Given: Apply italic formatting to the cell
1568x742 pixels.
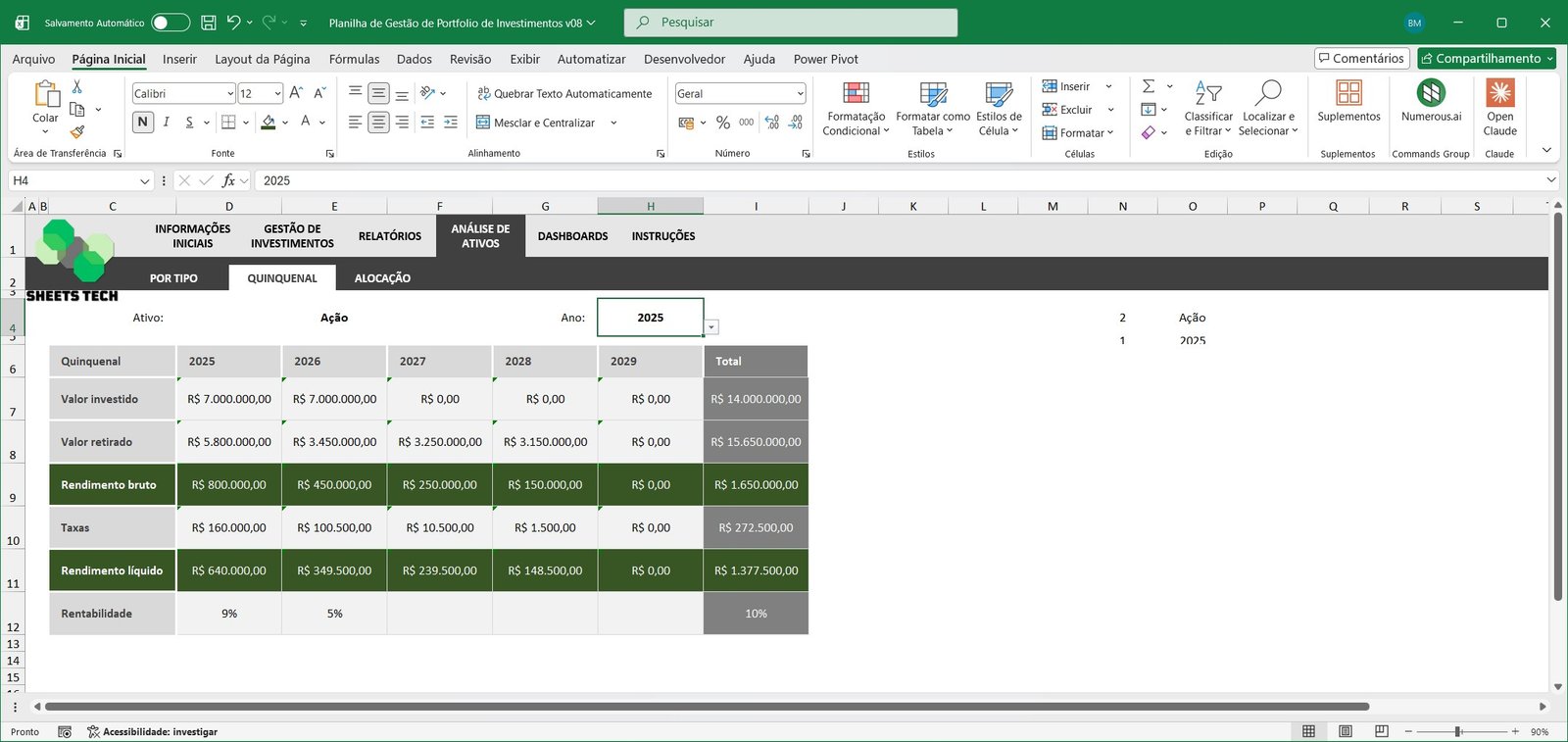Looking at the screenshot, I should point(167,123).
